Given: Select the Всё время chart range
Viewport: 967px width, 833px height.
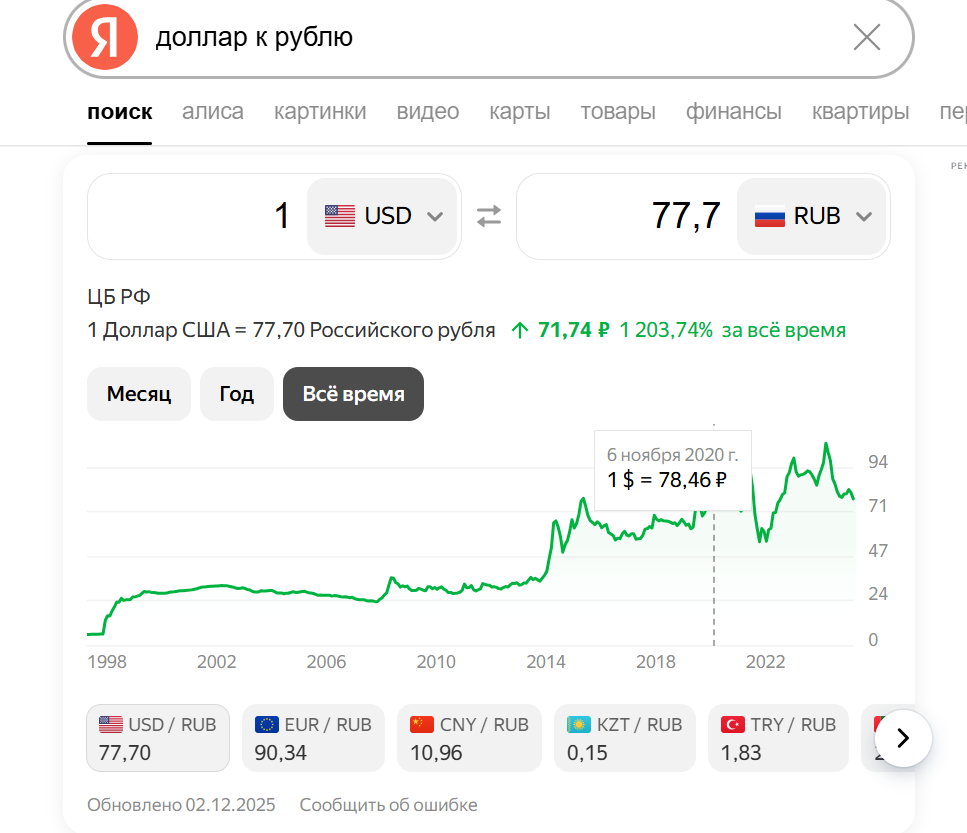Looking at the screenshot, I should point(353,394).
